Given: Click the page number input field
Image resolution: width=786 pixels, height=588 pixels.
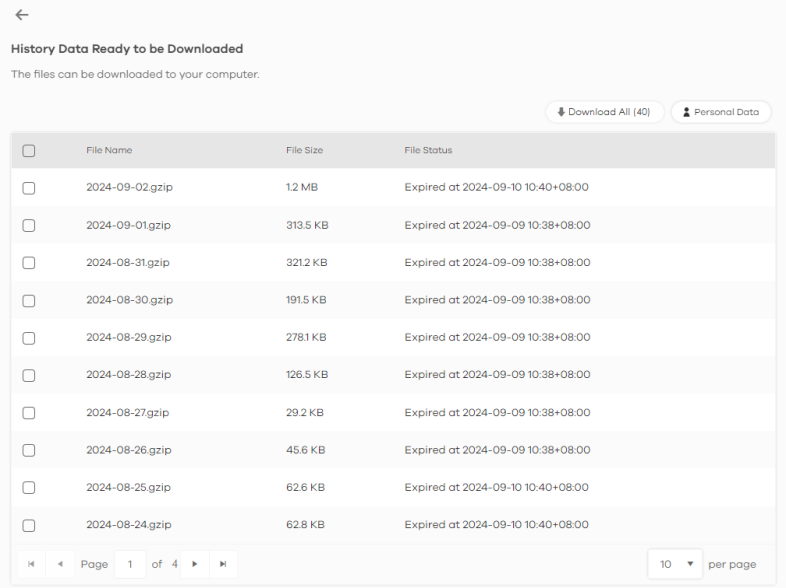Looking at the screenshot, I should tap(129, 564).
